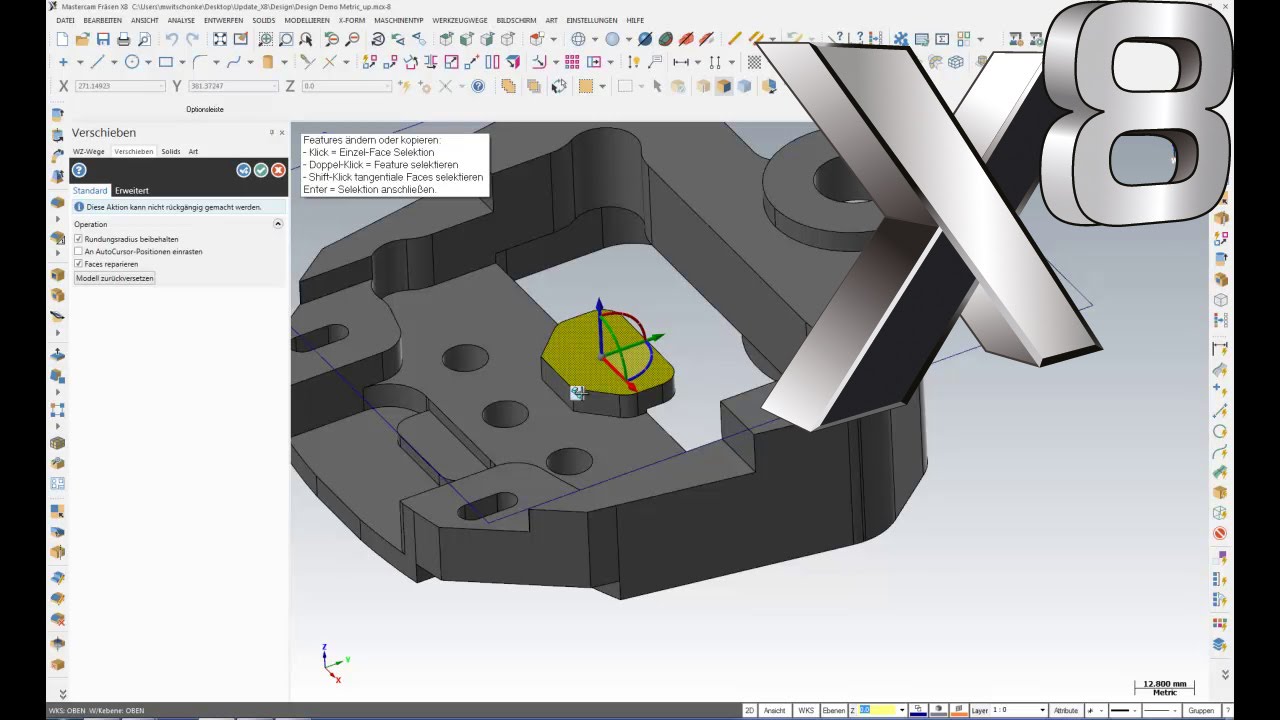Click the Zoom window icon
The image size is (1280, 720).
click(x=265, y=39)
